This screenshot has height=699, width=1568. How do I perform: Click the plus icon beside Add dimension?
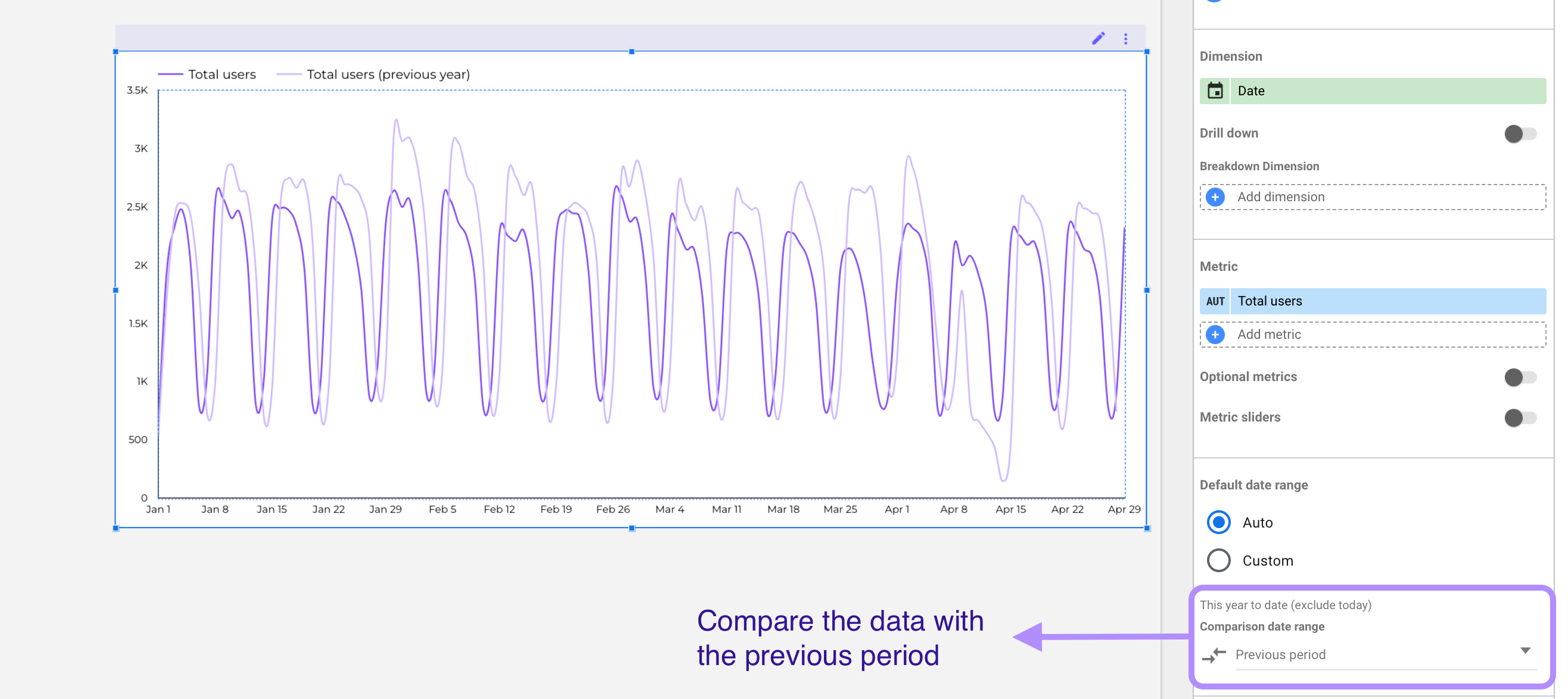tap(1215, 197)
